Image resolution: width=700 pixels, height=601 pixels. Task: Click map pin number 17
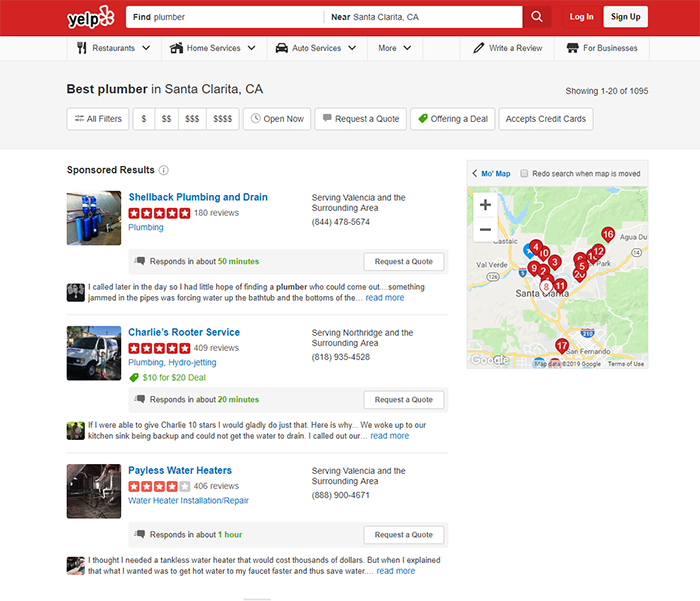(x=562, y=346)
